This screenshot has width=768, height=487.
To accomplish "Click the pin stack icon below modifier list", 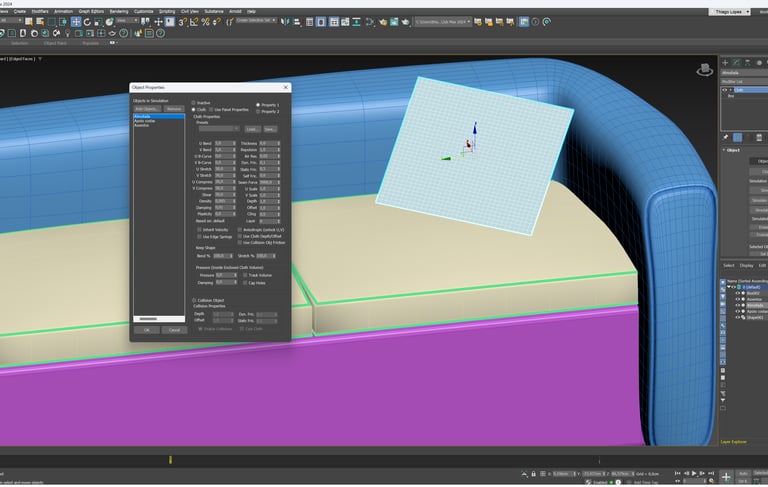I will [726, 137].
